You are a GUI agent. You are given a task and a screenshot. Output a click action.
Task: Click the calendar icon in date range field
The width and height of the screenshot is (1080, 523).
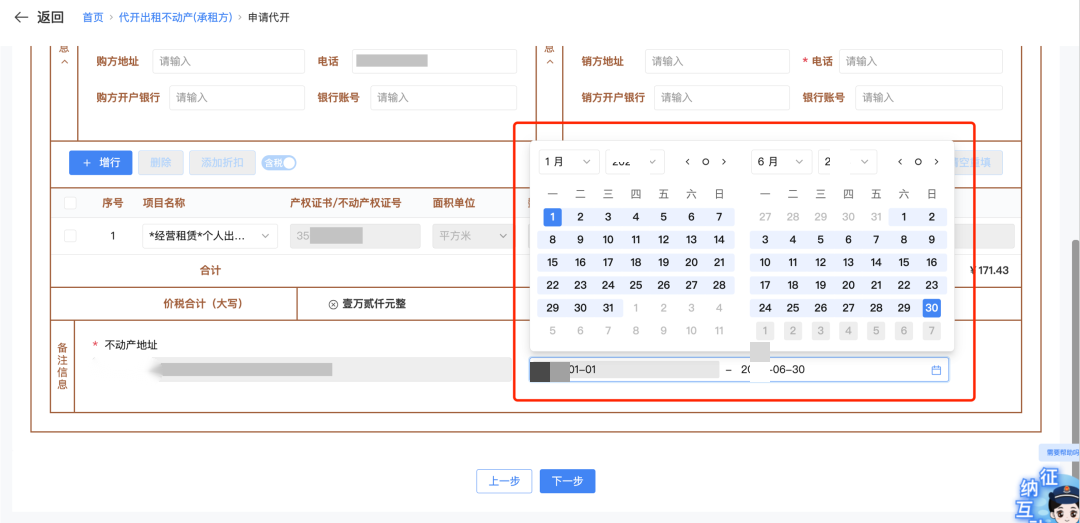pos(936,370)
